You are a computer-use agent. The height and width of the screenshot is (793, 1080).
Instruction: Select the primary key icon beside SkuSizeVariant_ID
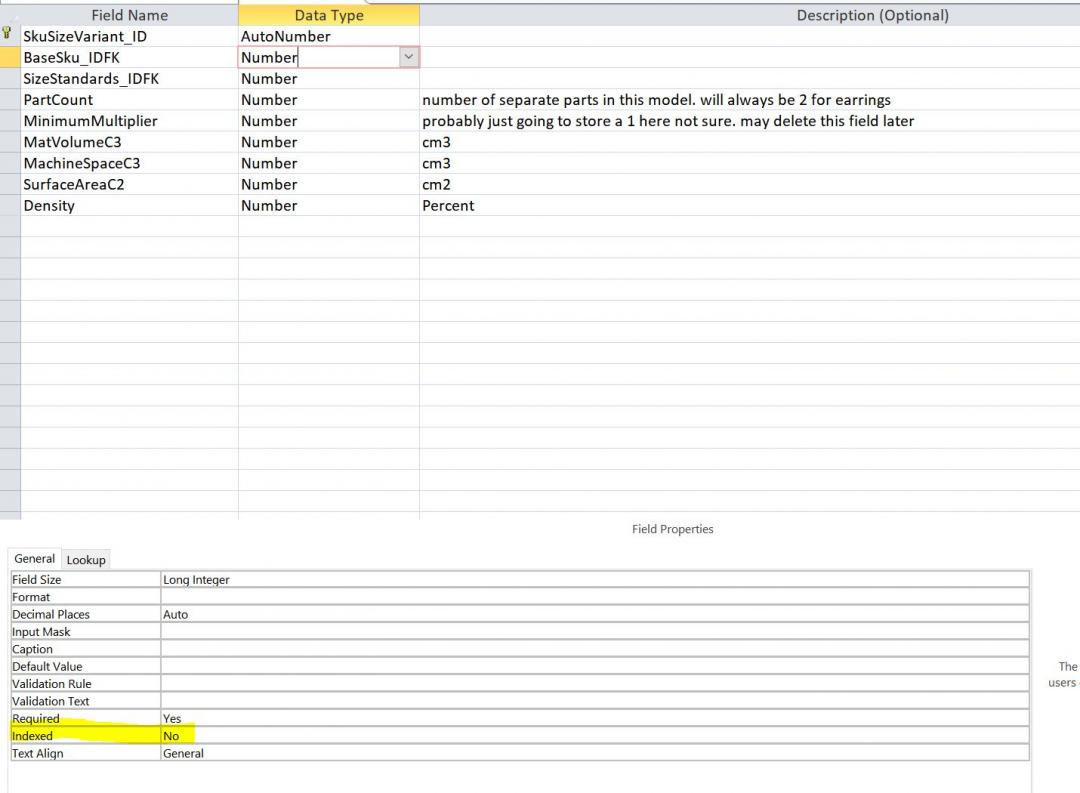point(7,32)
